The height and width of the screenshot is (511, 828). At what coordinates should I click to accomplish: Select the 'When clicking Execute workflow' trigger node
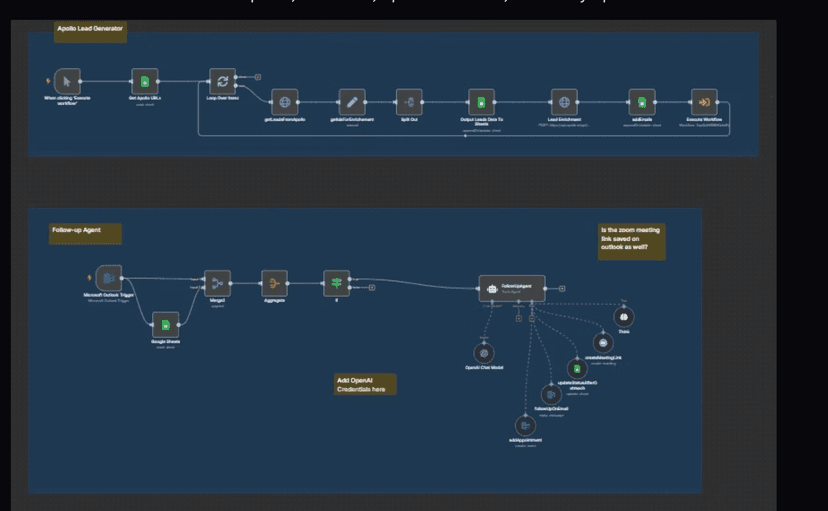coord(67,81)
